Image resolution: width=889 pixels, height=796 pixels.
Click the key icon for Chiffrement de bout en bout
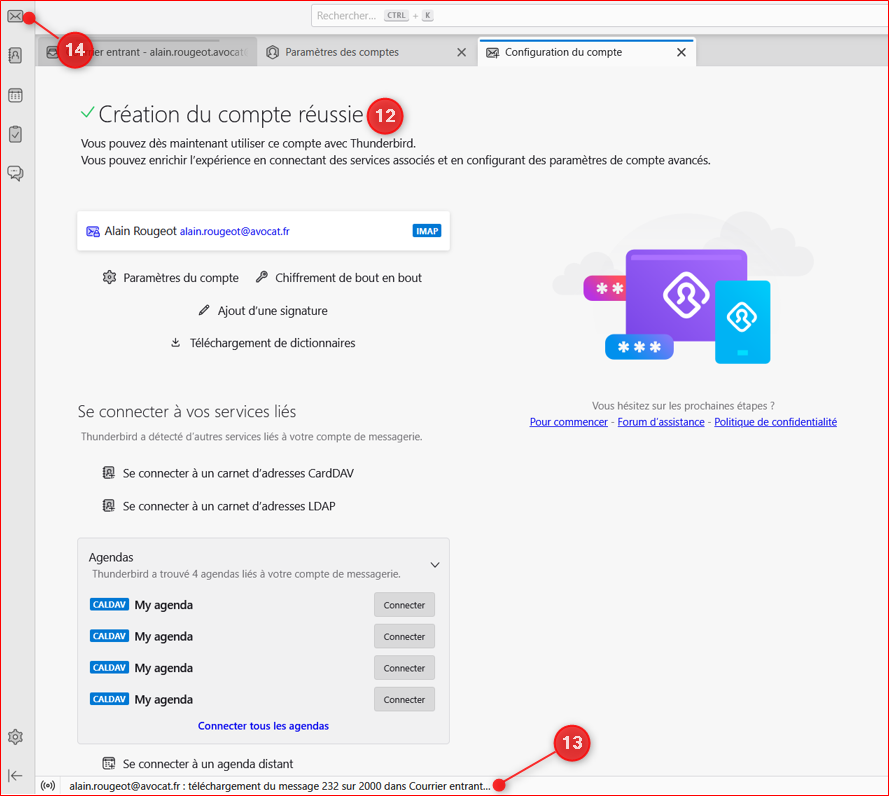tap(261, 277)
